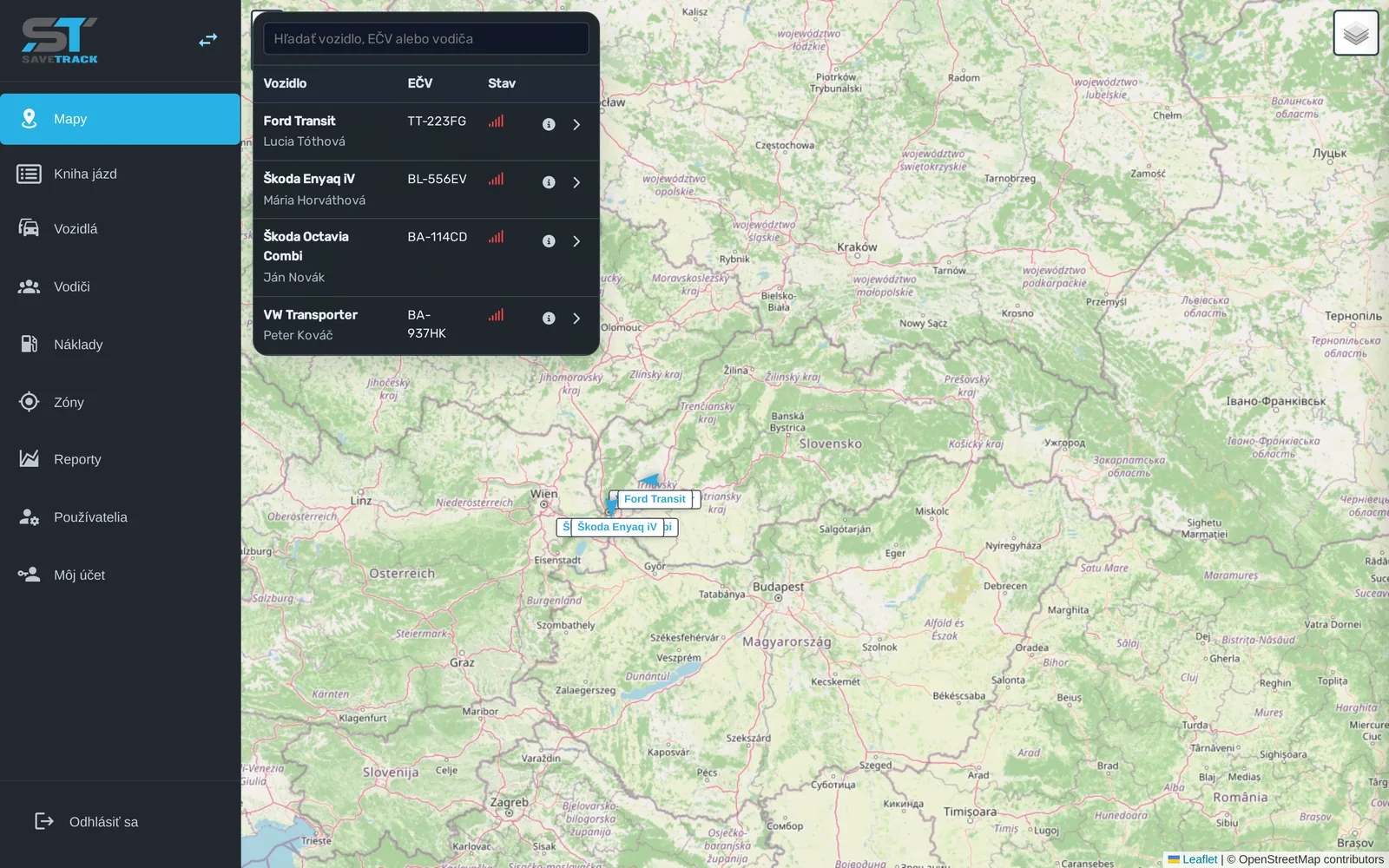Viewport: 1389px width, 868px height.
Task: Click plate BA-114CD
Action: (x=438, y=237)
